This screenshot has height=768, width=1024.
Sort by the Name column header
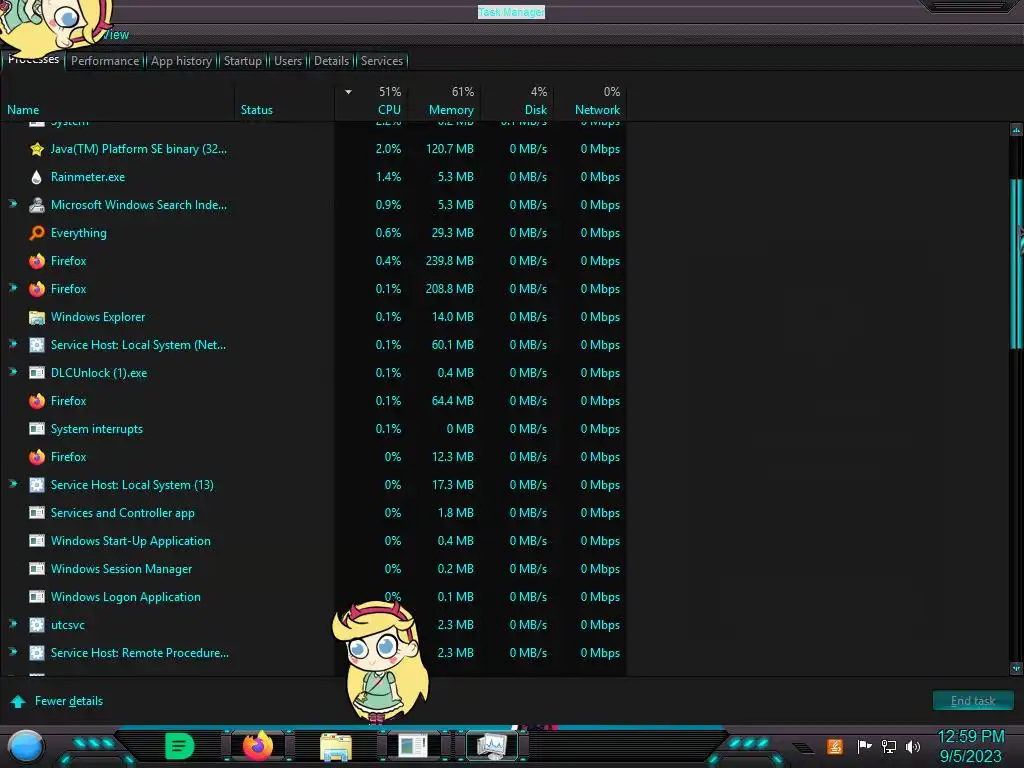(23, 110)
